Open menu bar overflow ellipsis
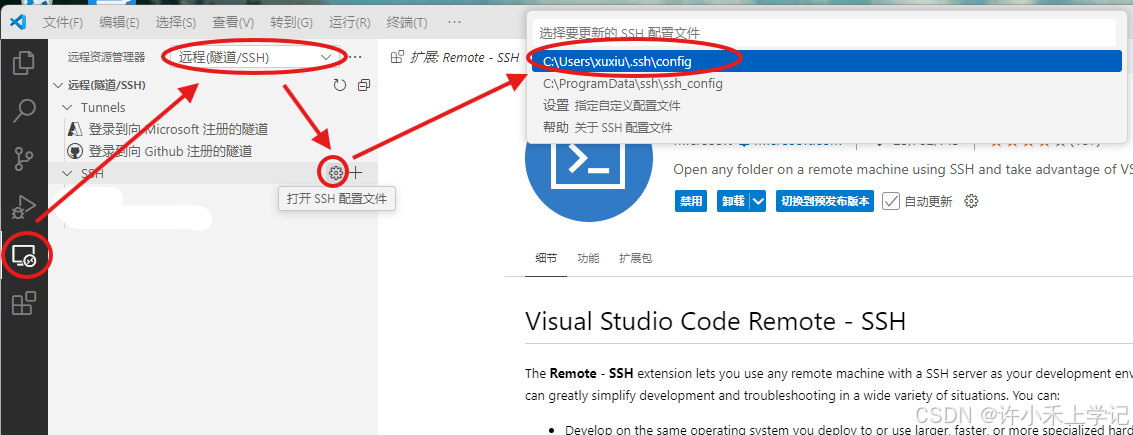The width and height of the screenshot is (1133, 435). click(455, 22)
